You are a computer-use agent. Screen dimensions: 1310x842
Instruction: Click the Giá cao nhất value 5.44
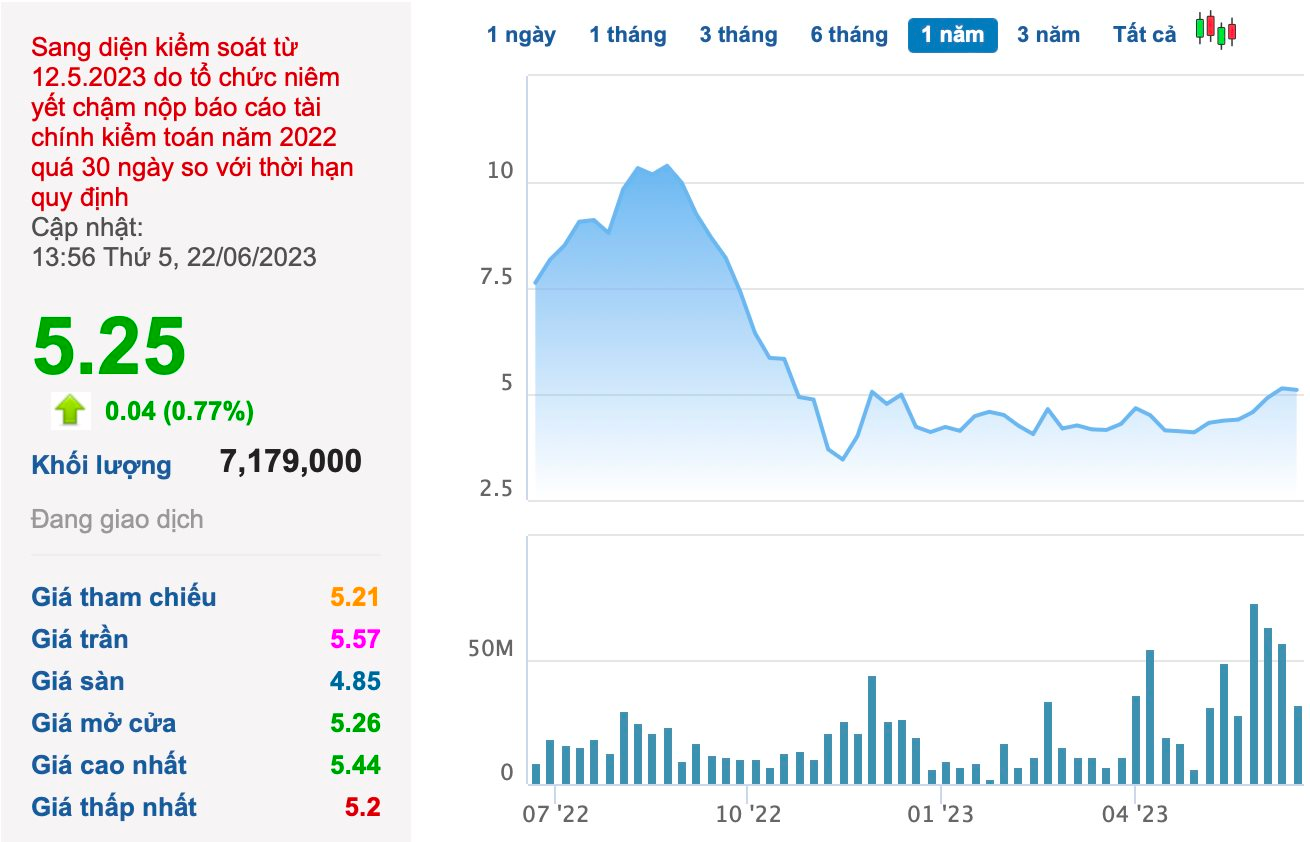pyautogui.click(x=355, y=765)
